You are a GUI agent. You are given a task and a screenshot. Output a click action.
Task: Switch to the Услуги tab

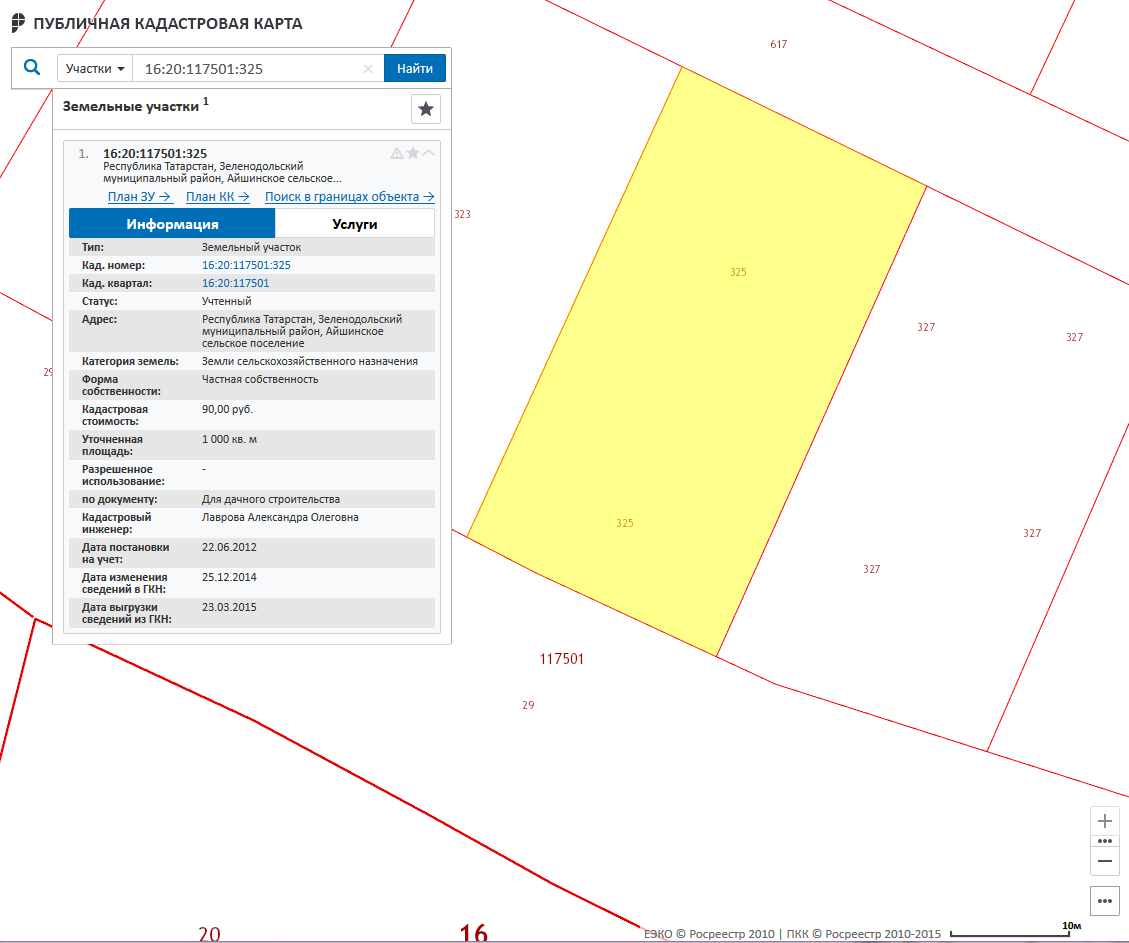355,224
